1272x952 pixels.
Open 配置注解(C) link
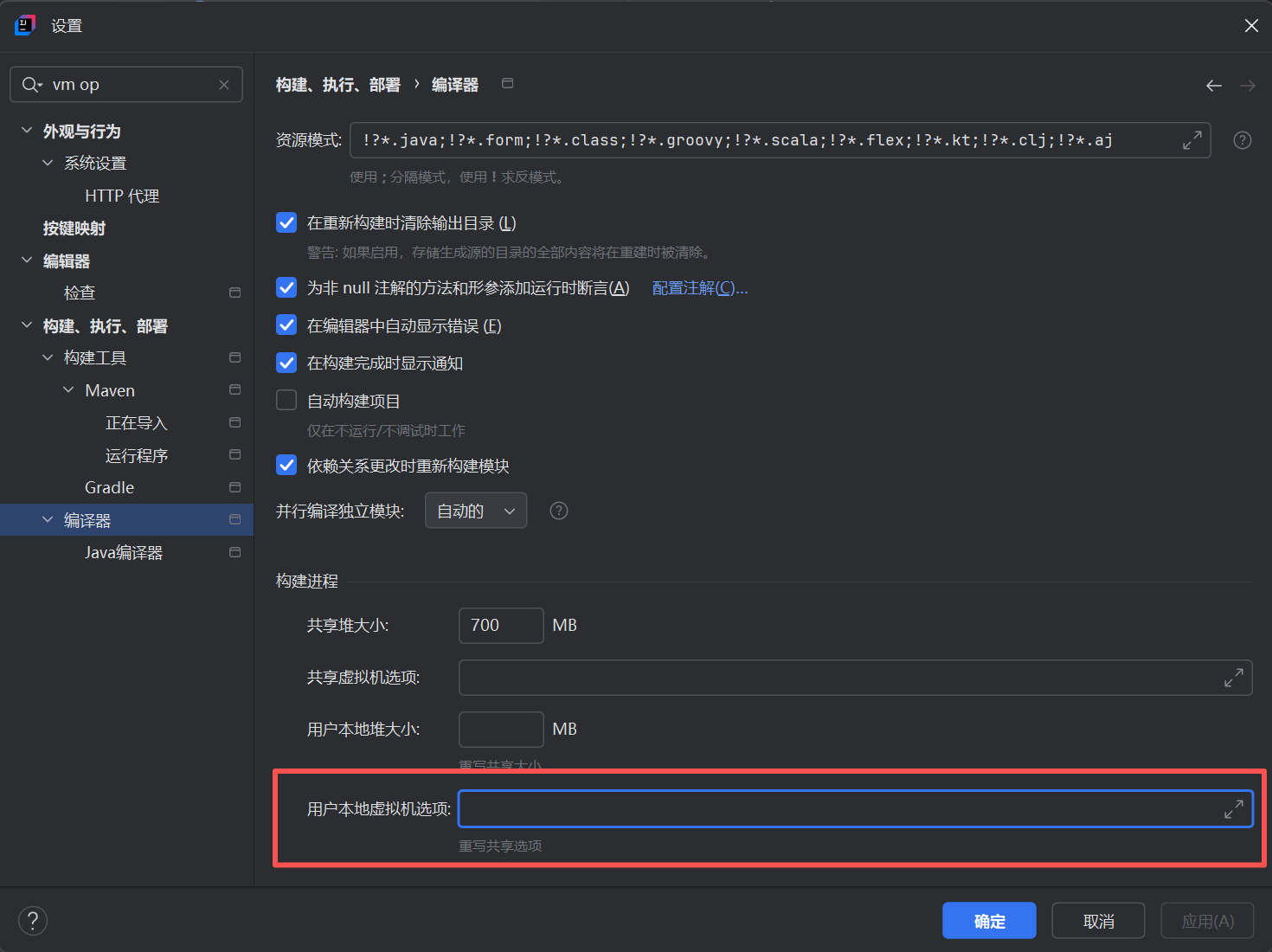click(x=699, y=287)
